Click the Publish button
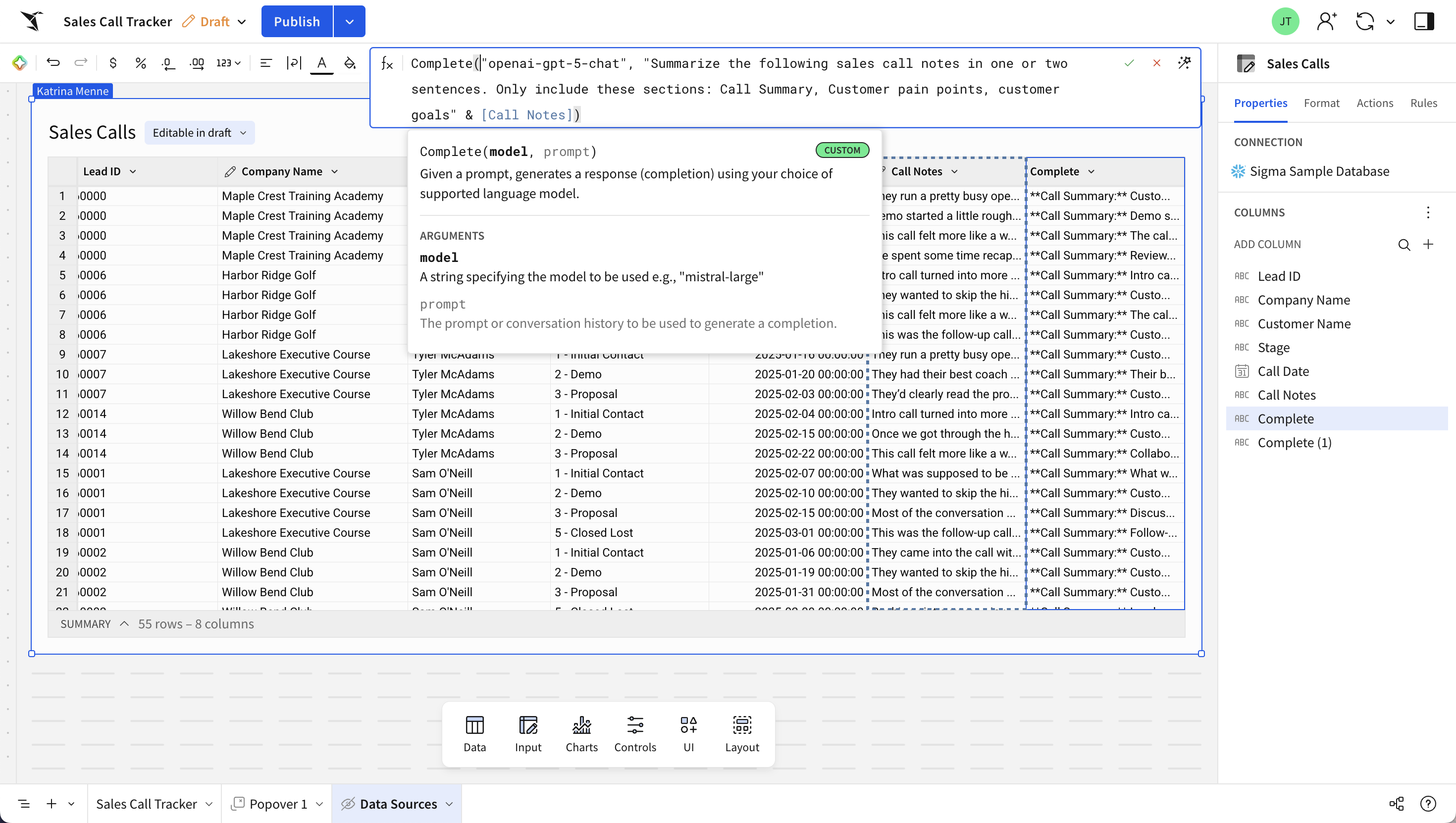This screenshot has height=823, width=1456. coord(297,21)
